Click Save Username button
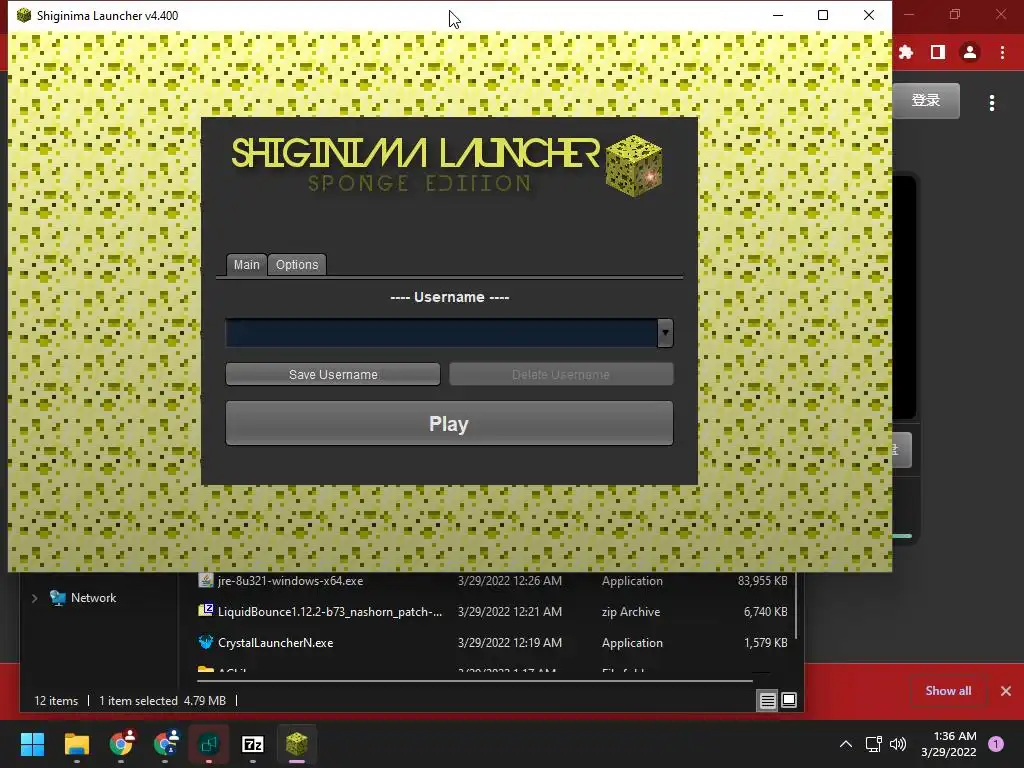Image resolution: width=1024 pixels, height=768 pixels. click(332, 374)
